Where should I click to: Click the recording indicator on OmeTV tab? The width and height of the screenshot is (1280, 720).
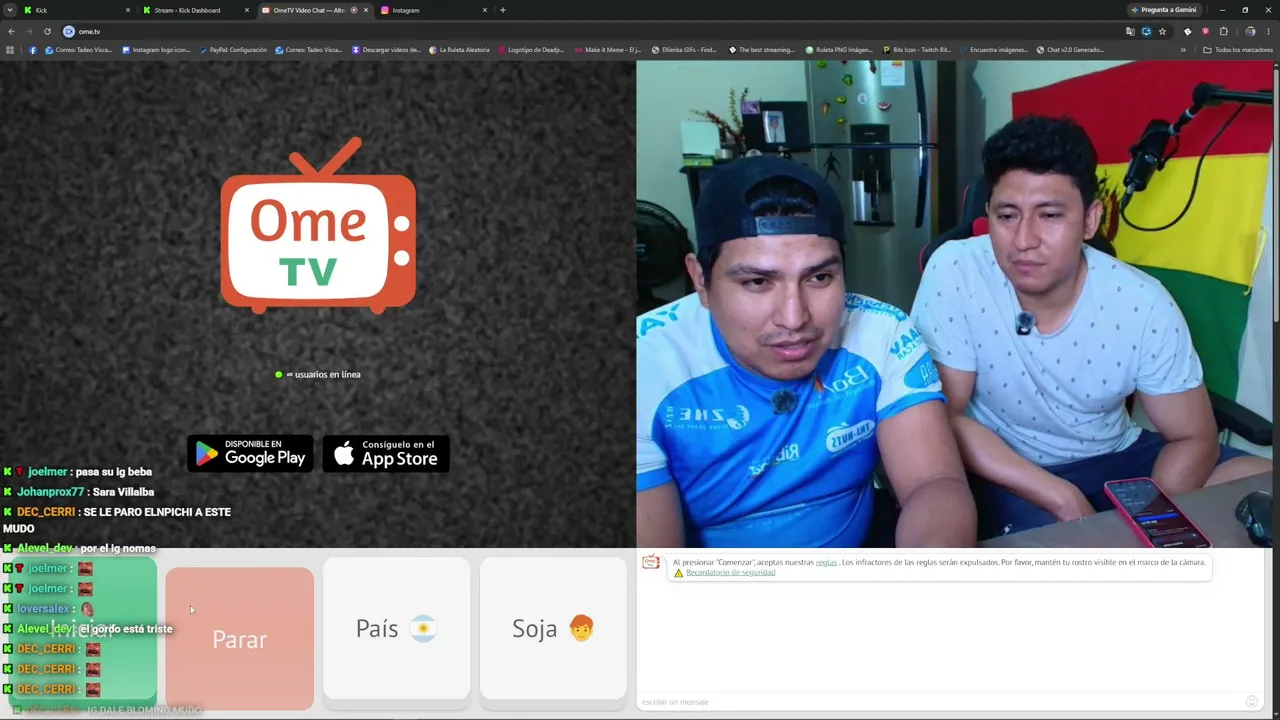[x=354, y=10]
